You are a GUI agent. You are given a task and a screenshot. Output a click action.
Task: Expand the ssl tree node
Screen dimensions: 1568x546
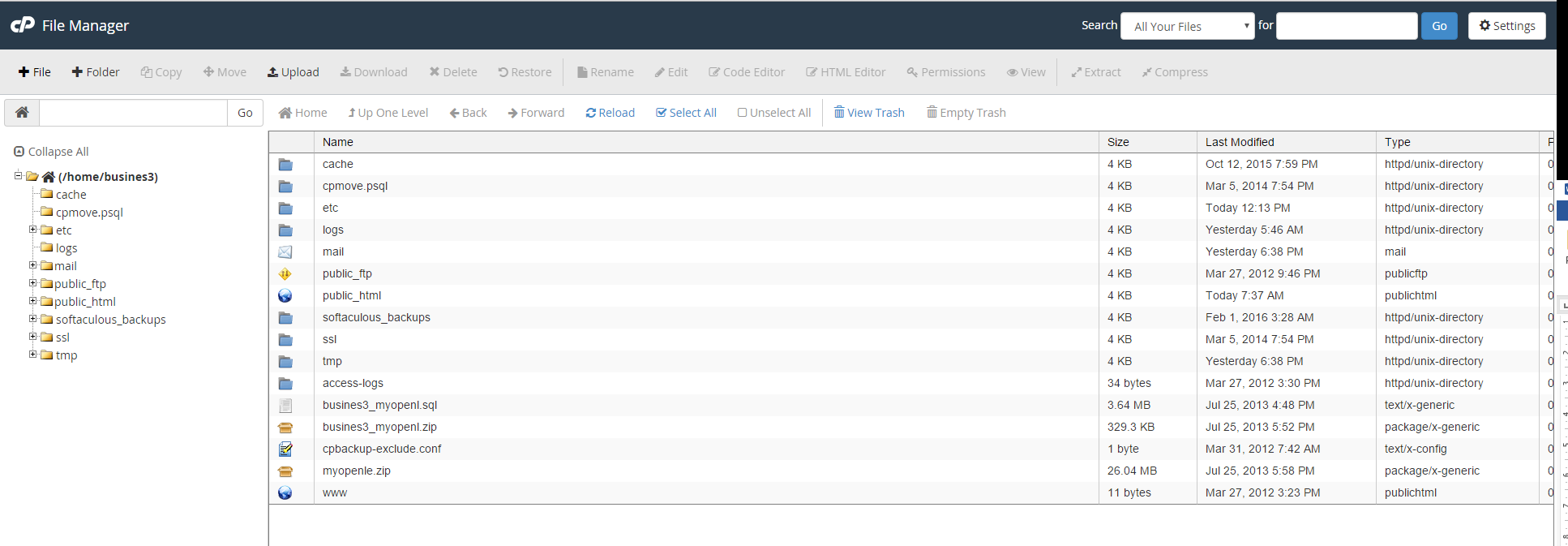pos(33,337)
